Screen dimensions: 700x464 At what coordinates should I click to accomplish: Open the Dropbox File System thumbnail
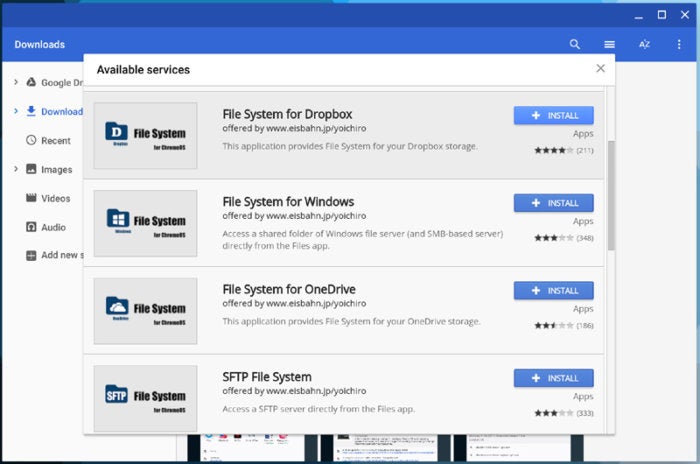click(x=146, y=135)
